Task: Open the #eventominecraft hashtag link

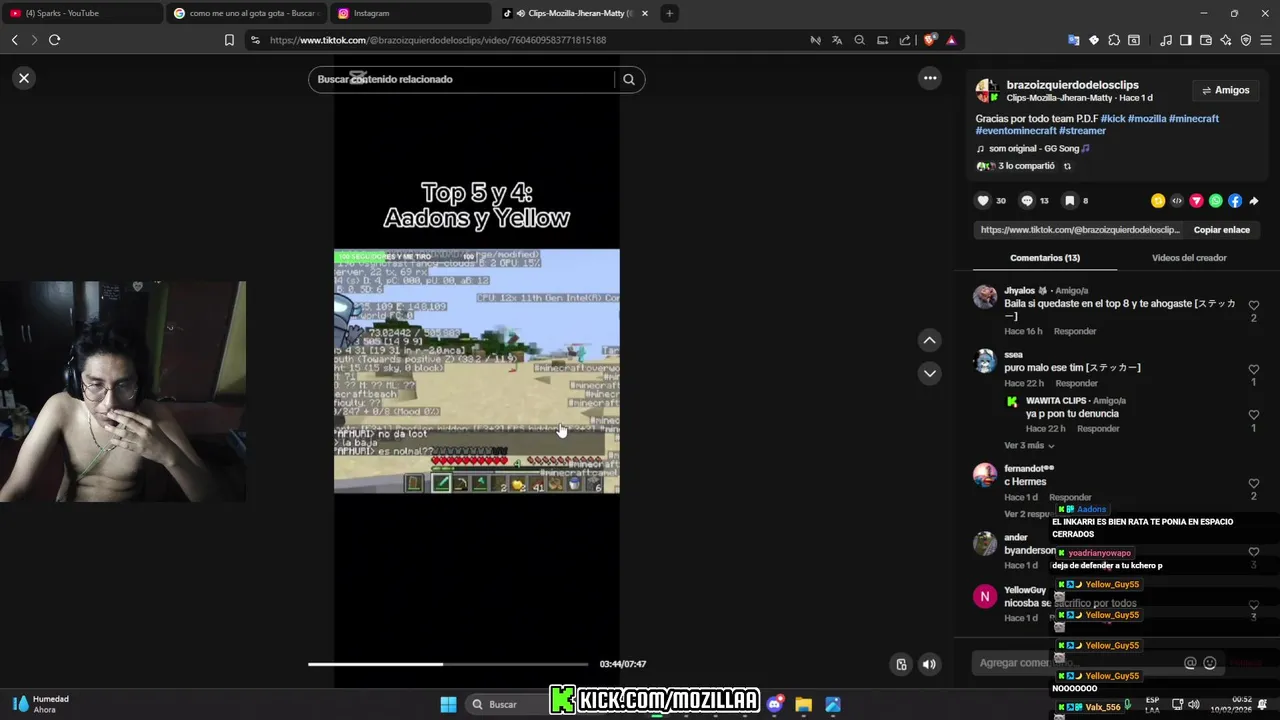Action: click(x=1016, y=131)
